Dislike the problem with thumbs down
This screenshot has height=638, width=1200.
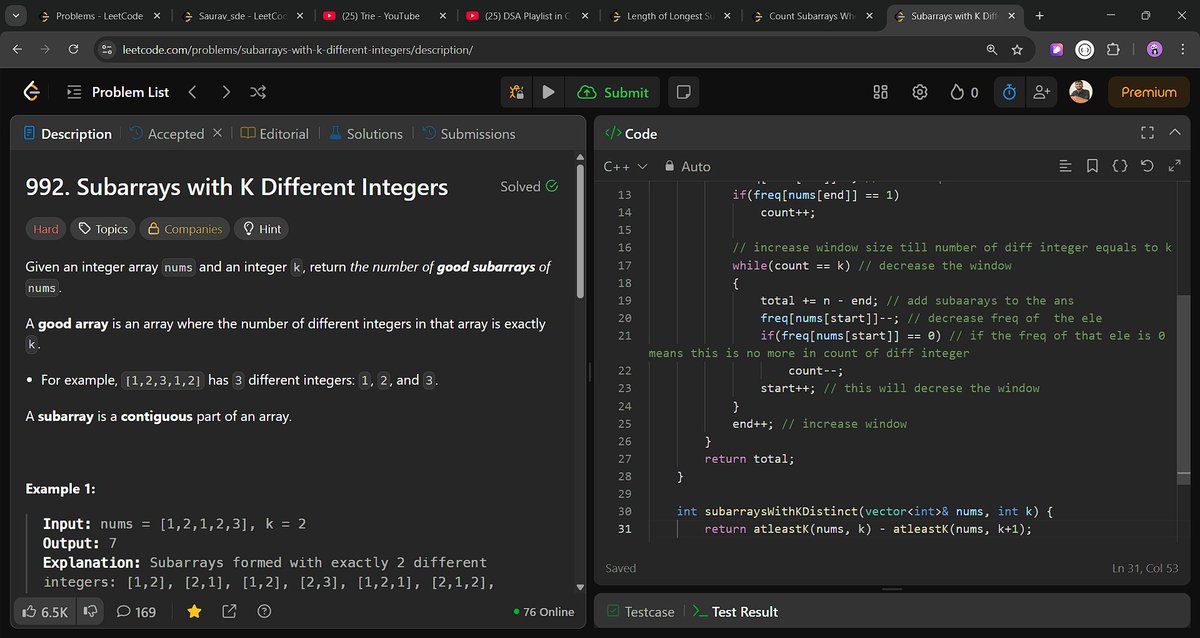click(90, 611)
